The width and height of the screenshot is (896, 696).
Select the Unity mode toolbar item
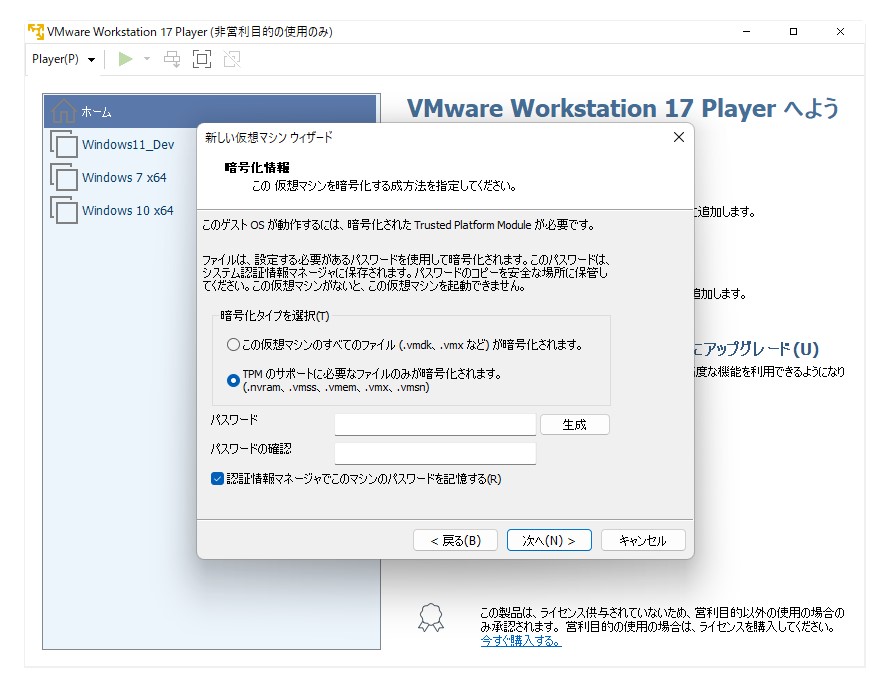pos(231,59)
